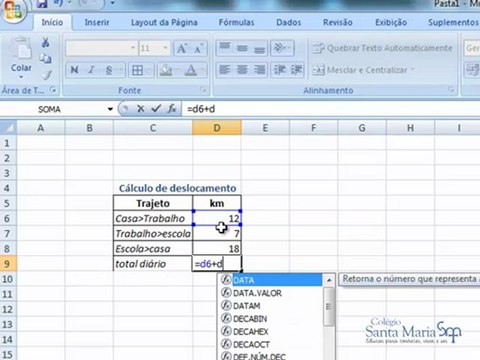The width and height of the screenshot is (480, 360).
Task: Click the quick access toolbar customize arrow
Action: (112, 3)
